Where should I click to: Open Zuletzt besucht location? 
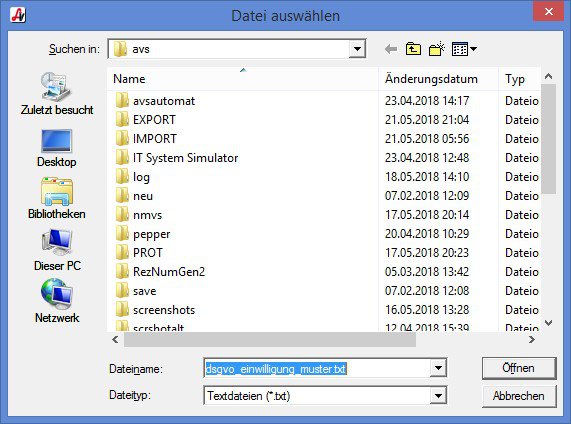[x=57, y=93]
